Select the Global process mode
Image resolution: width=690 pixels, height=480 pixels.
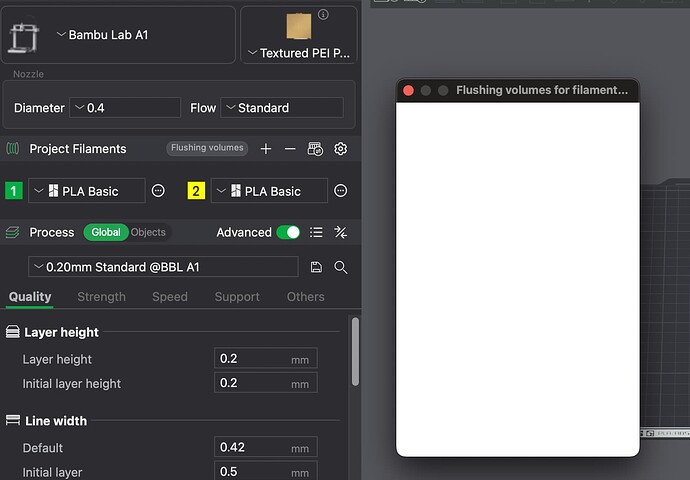(106, 232)
